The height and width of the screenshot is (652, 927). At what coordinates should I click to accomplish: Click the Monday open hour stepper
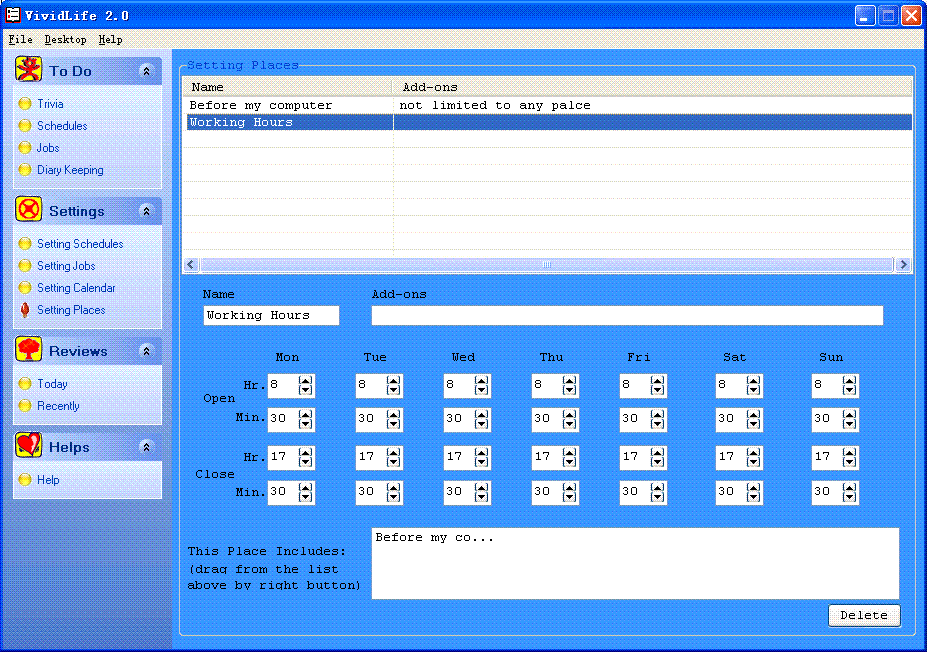pos(306,385)
